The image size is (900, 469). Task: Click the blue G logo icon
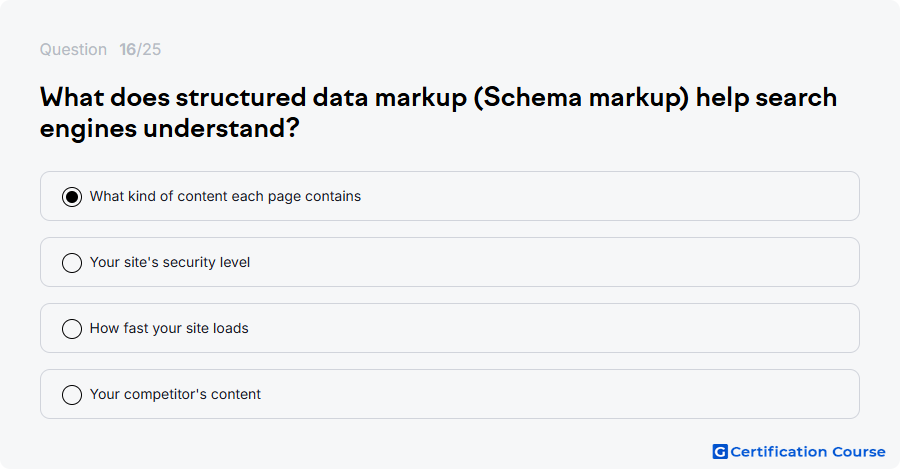(x=720, y=452)
